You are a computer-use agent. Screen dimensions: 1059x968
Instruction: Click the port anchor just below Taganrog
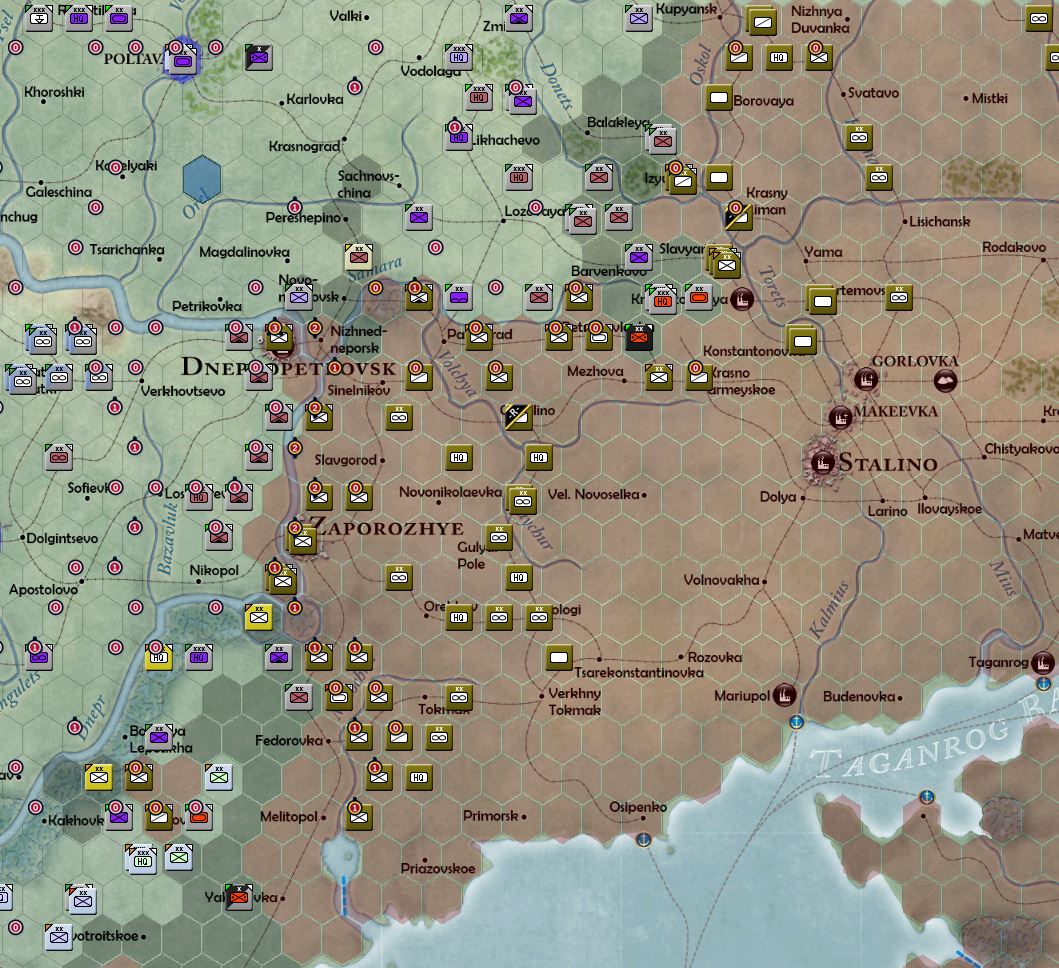coord(1043,684)
